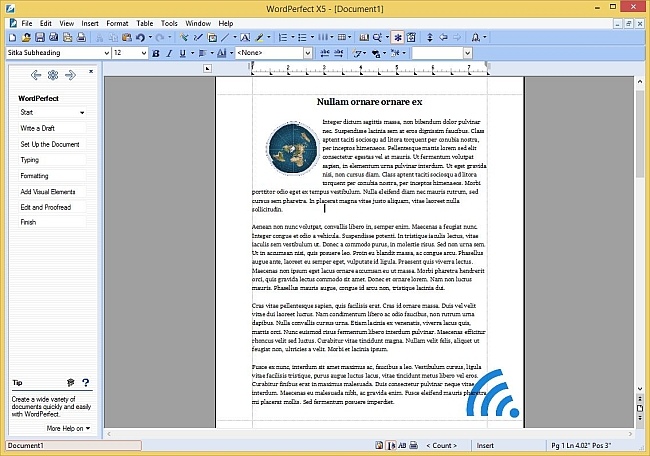The width and height of the screenshot is (650, 456).
Task: Click Typing in the side panel
Action: point(52,160)
